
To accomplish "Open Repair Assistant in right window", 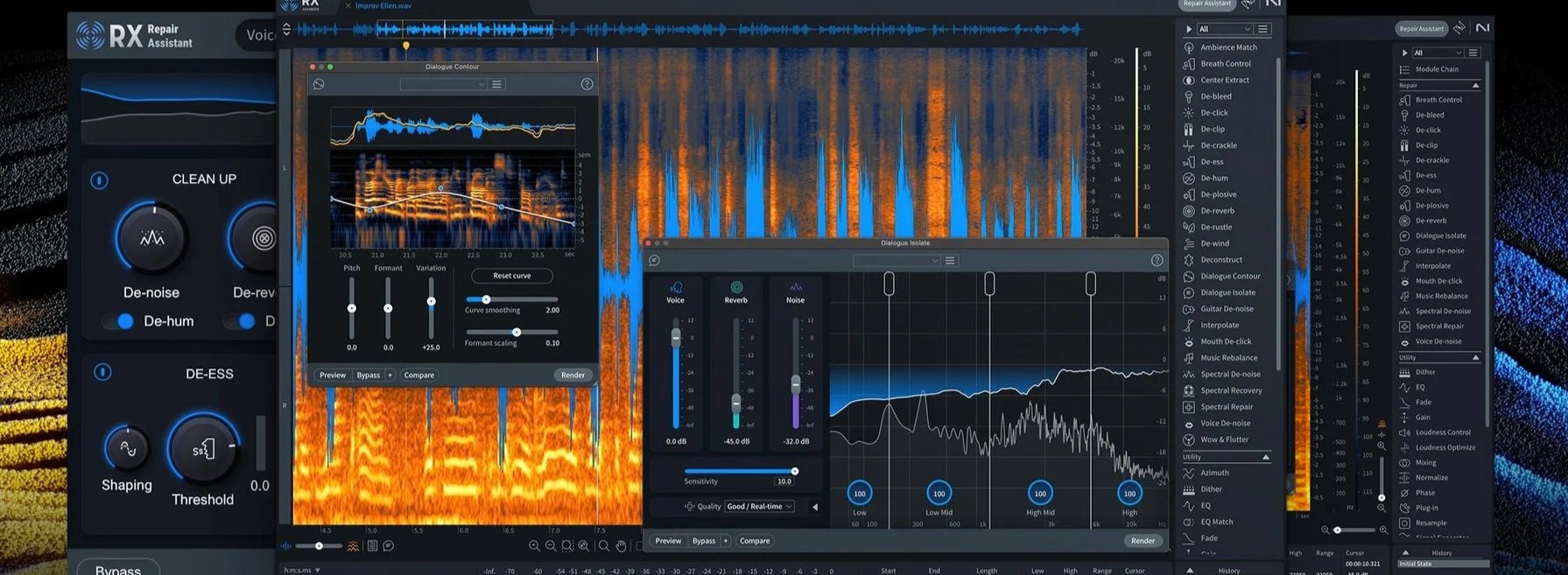I will tap(1420, 29).
